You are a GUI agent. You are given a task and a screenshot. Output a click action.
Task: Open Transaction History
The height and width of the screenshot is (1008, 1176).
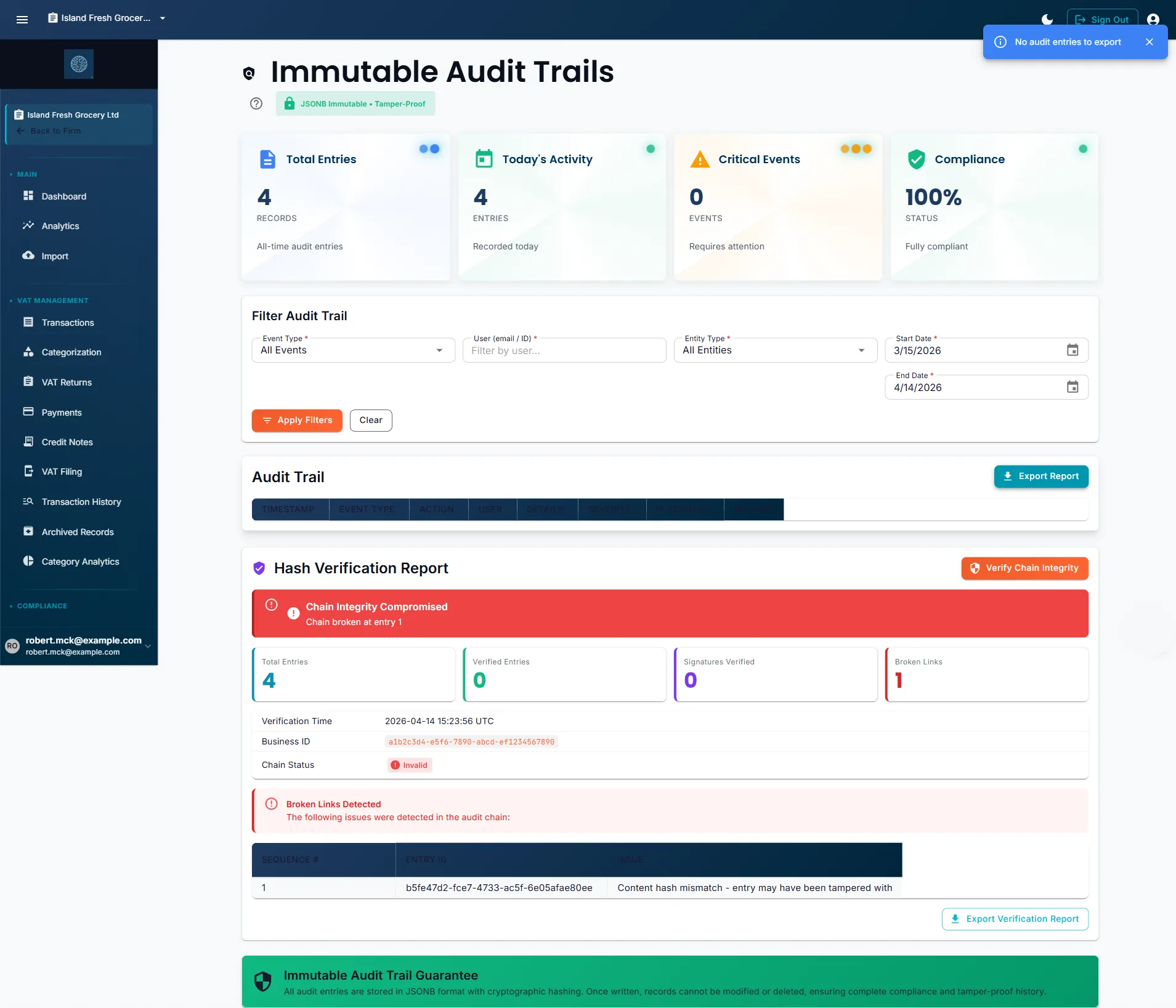point(81,502)
